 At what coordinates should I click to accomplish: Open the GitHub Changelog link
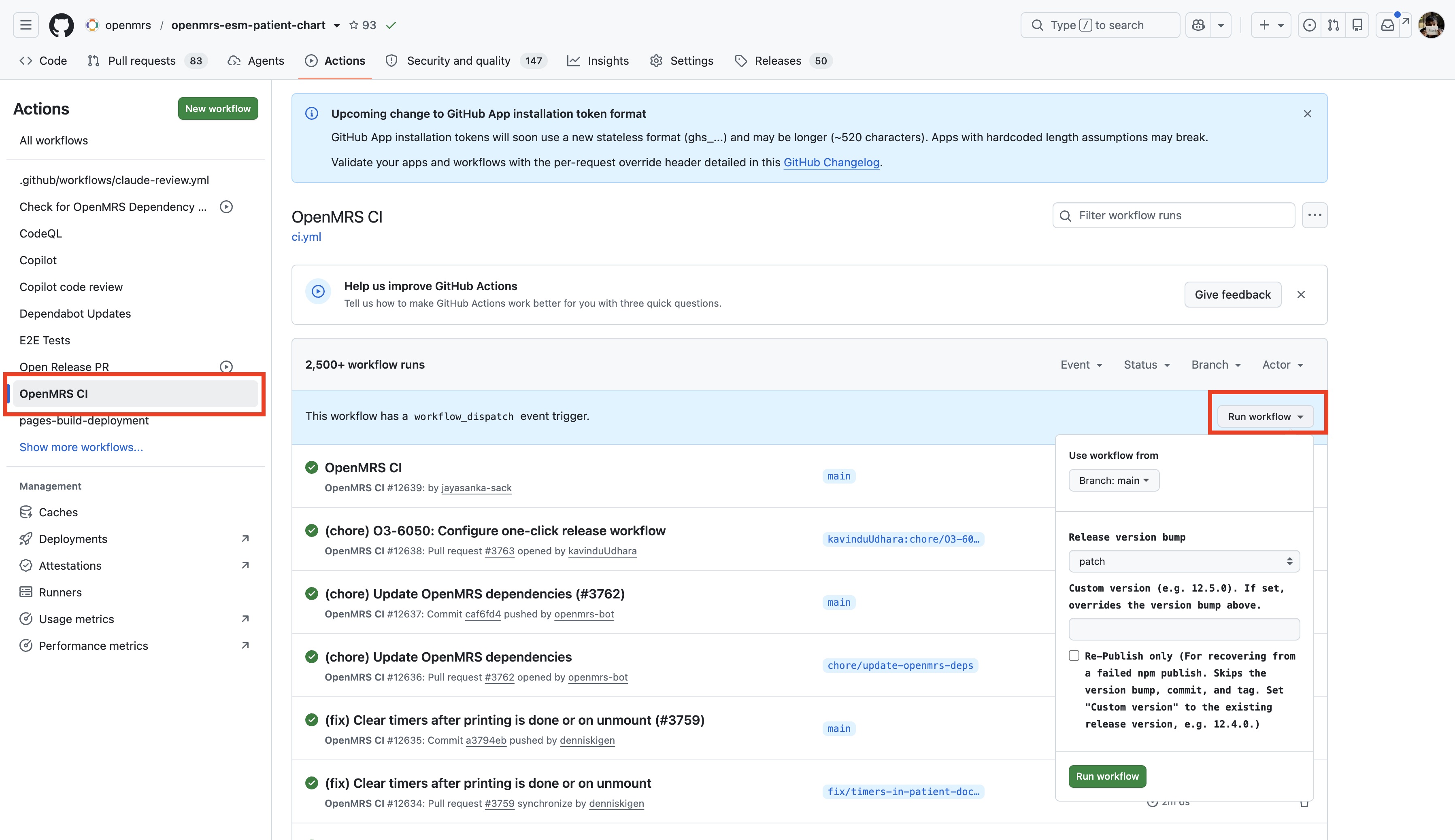pyautogui.click(x=831, y=162)
